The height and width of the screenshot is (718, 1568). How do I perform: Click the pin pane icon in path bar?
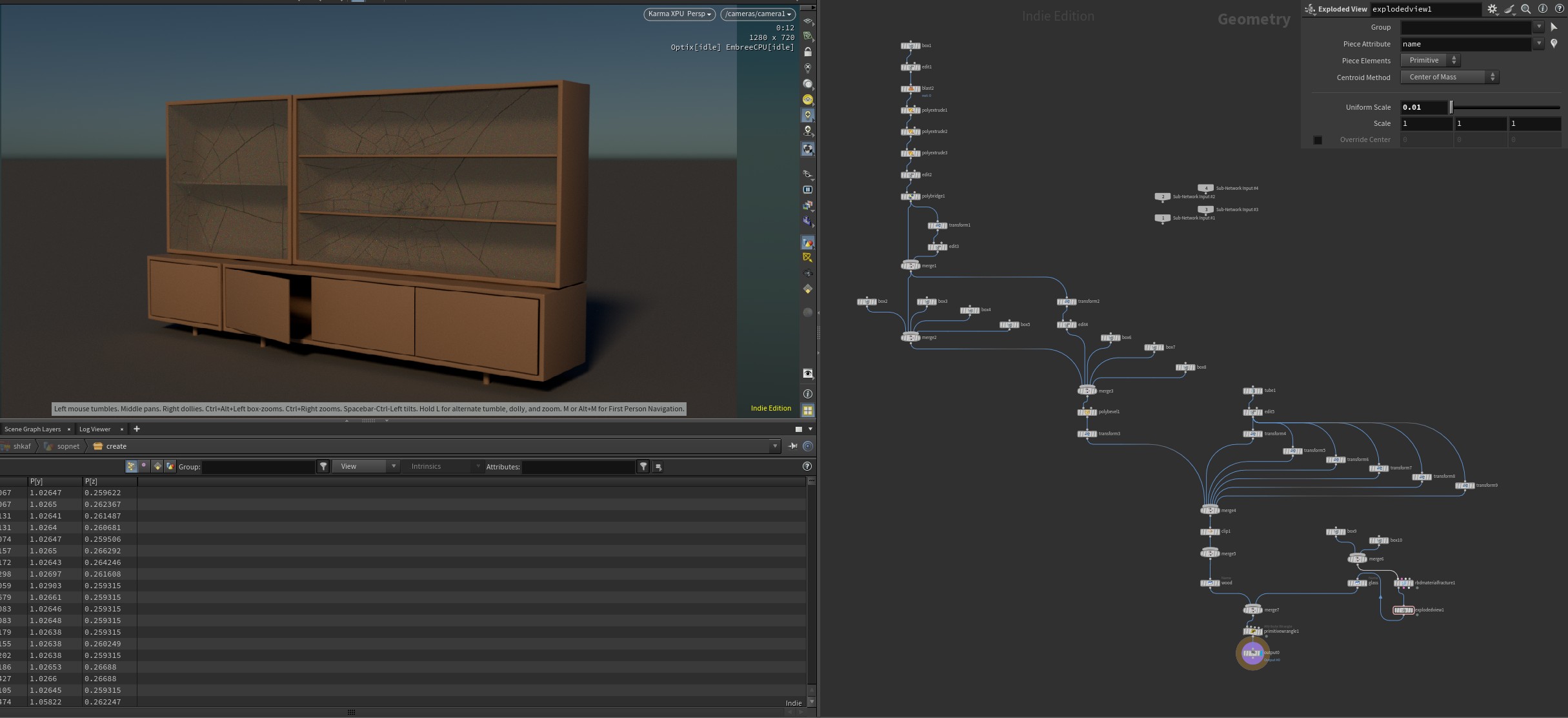pos(793,446)
